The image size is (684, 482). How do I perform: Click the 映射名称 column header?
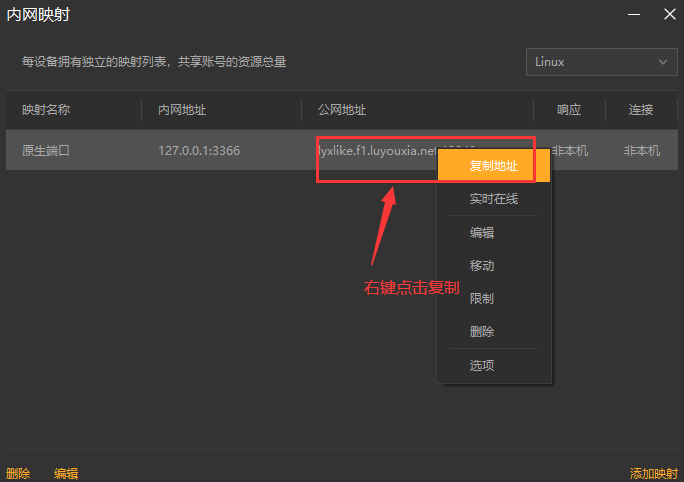coord(46,109)
